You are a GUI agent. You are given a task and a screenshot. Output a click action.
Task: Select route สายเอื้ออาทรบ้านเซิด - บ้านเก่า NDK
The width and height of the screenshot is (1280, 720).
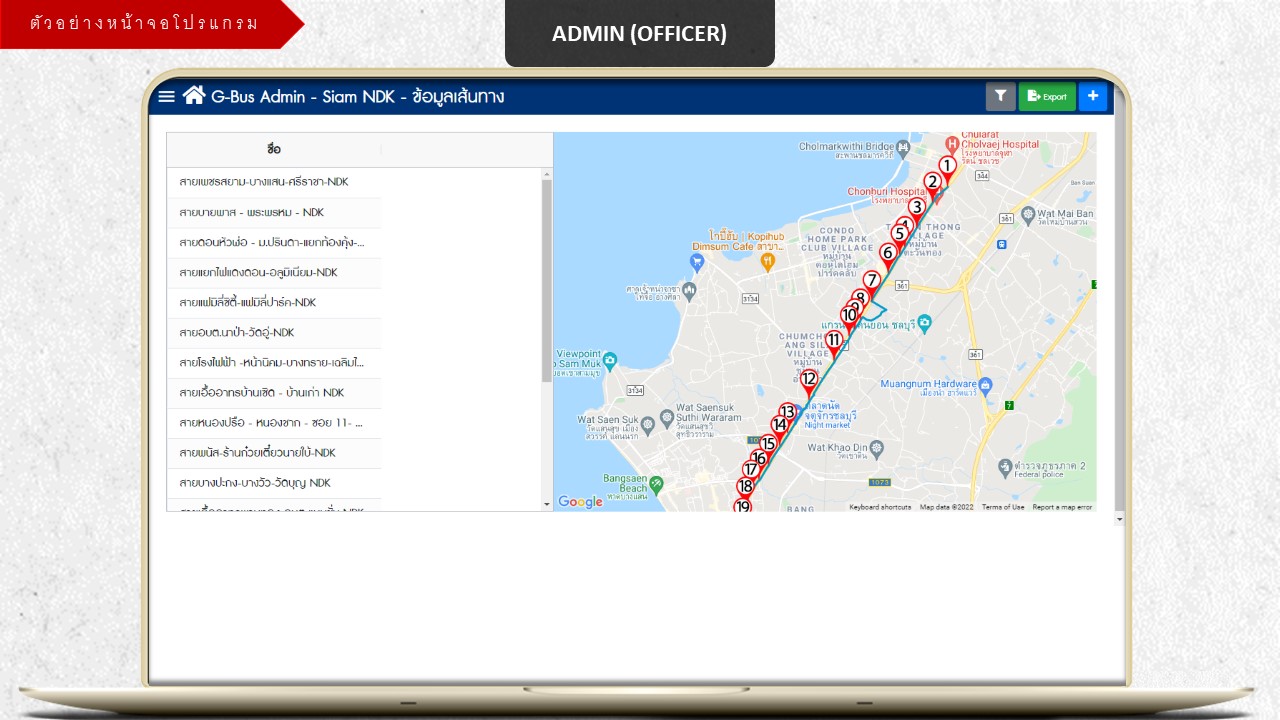point(274,392)
